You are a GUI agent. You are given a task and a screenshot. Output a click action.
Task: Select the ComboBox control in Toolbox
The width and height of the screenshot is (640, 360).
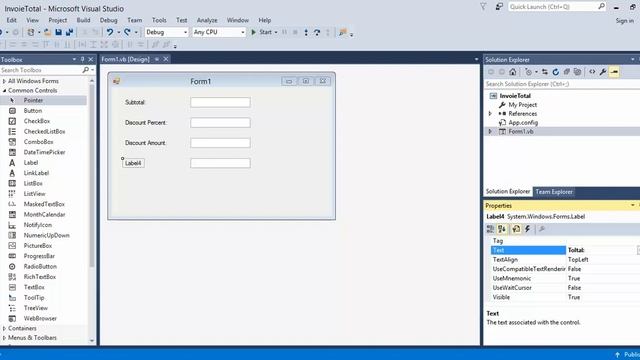(38, 142)
